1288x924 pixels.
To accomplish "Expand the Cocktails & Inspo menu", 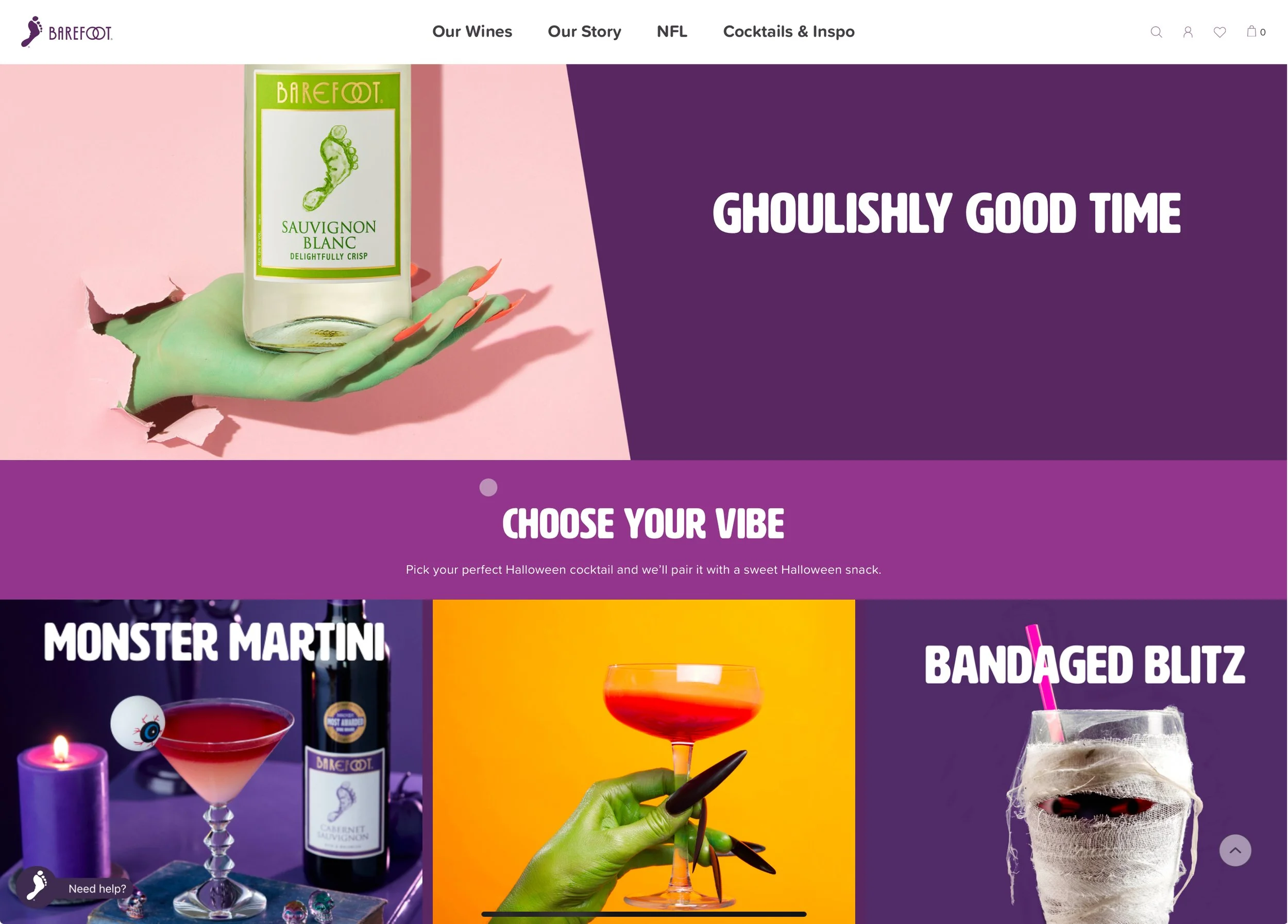I will [x=788, y=31].
